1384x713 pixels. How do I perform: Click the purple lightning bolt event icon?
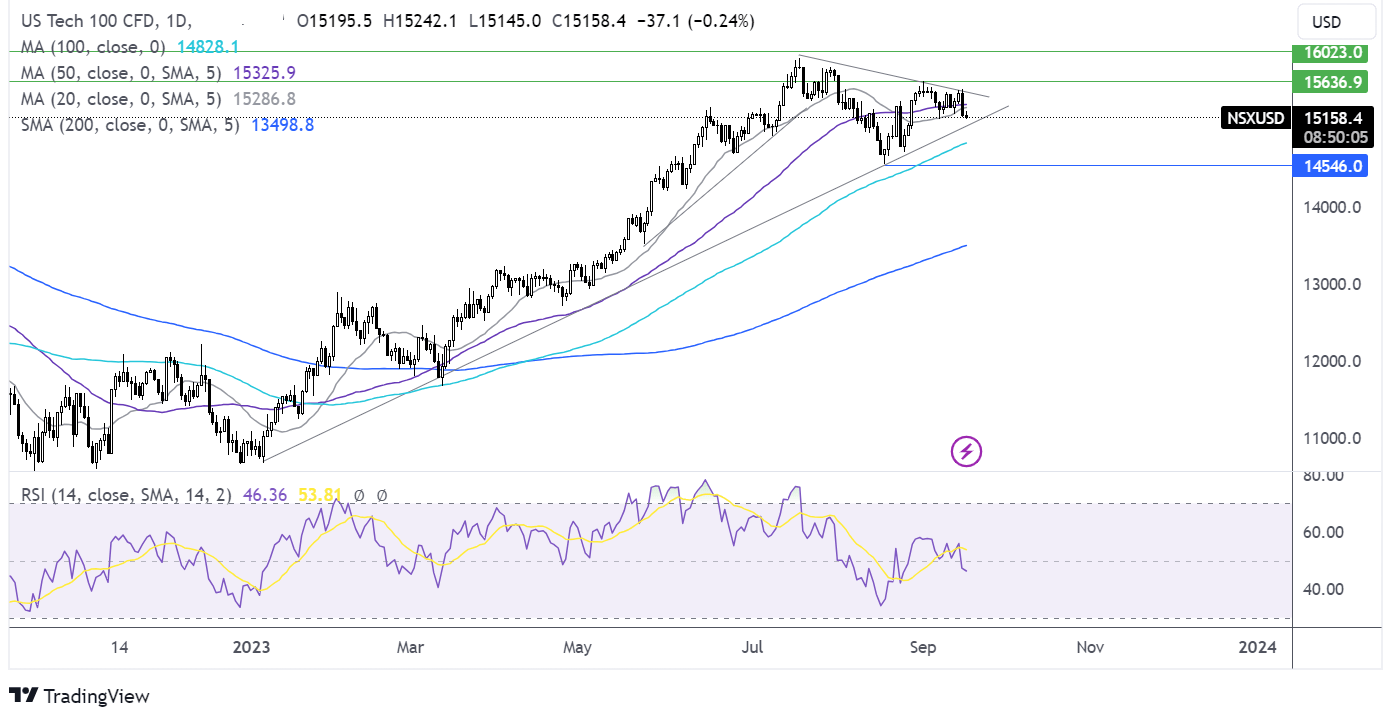[x=966, y=451]
